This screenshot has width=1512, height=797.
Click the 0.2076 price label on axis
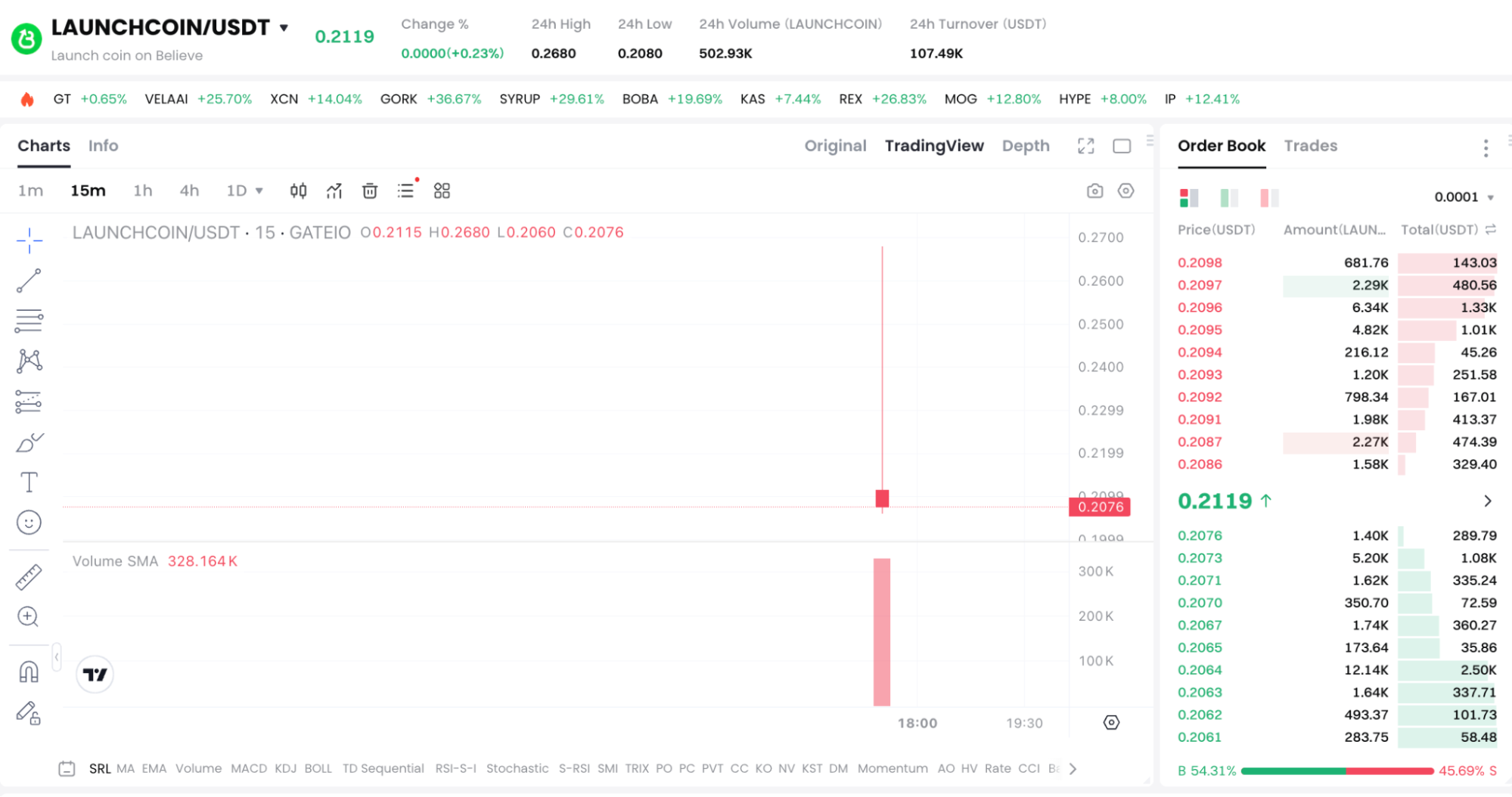[1100, 507]
